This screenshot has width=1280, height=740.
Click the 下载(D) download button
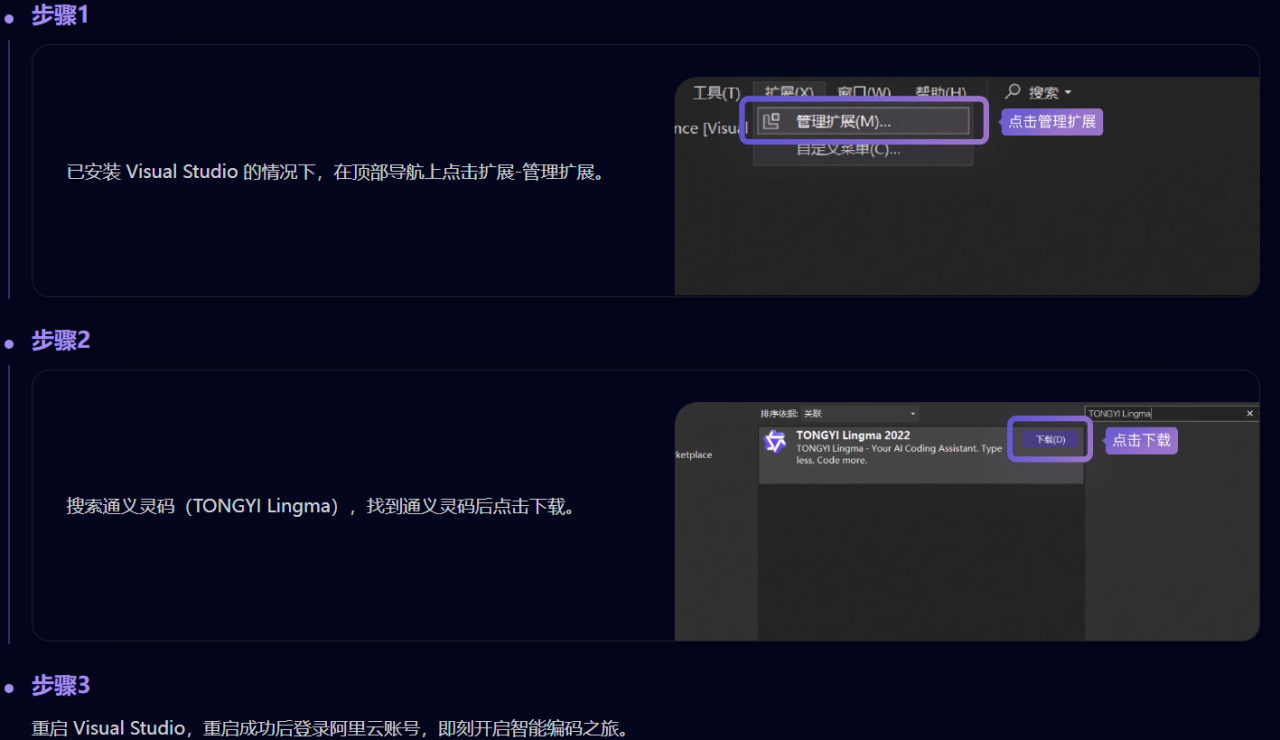[1050, 440]
